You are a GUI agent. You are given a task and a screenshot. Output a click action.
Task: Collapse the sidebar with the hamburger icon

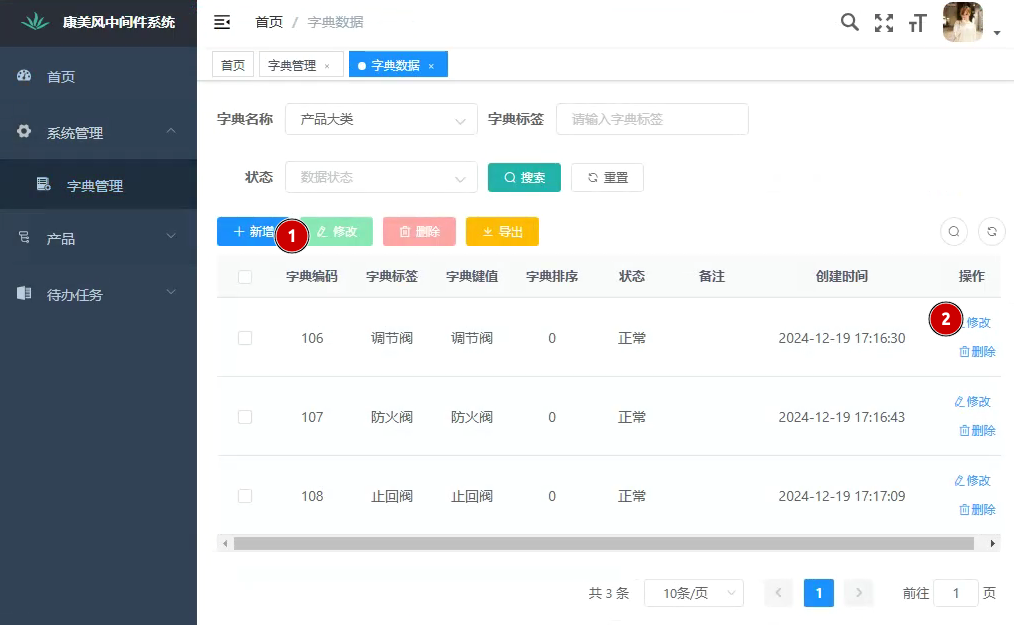click(222, 22)
